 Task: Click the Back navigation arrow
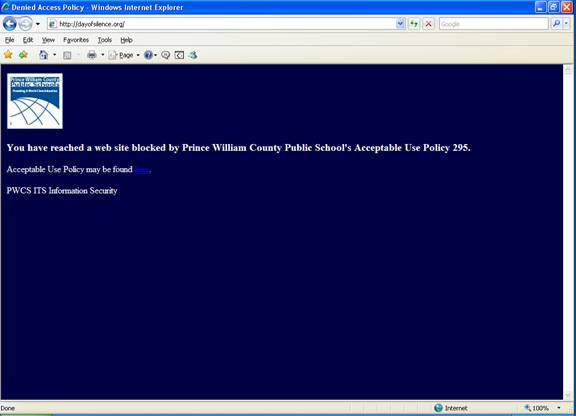coord(10,24)
